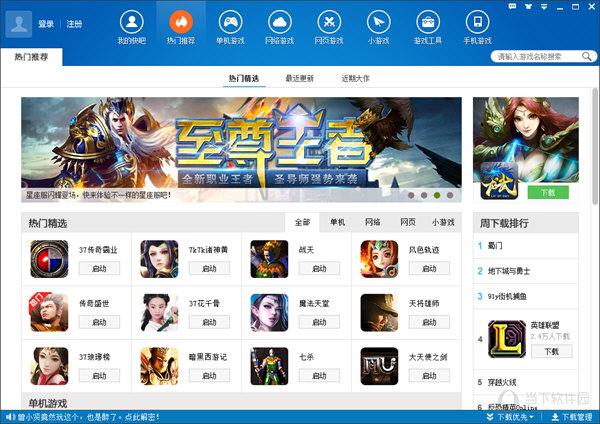Select the green third carousel dot
Viewport: 600px width, 424px height.
point(437,195)
